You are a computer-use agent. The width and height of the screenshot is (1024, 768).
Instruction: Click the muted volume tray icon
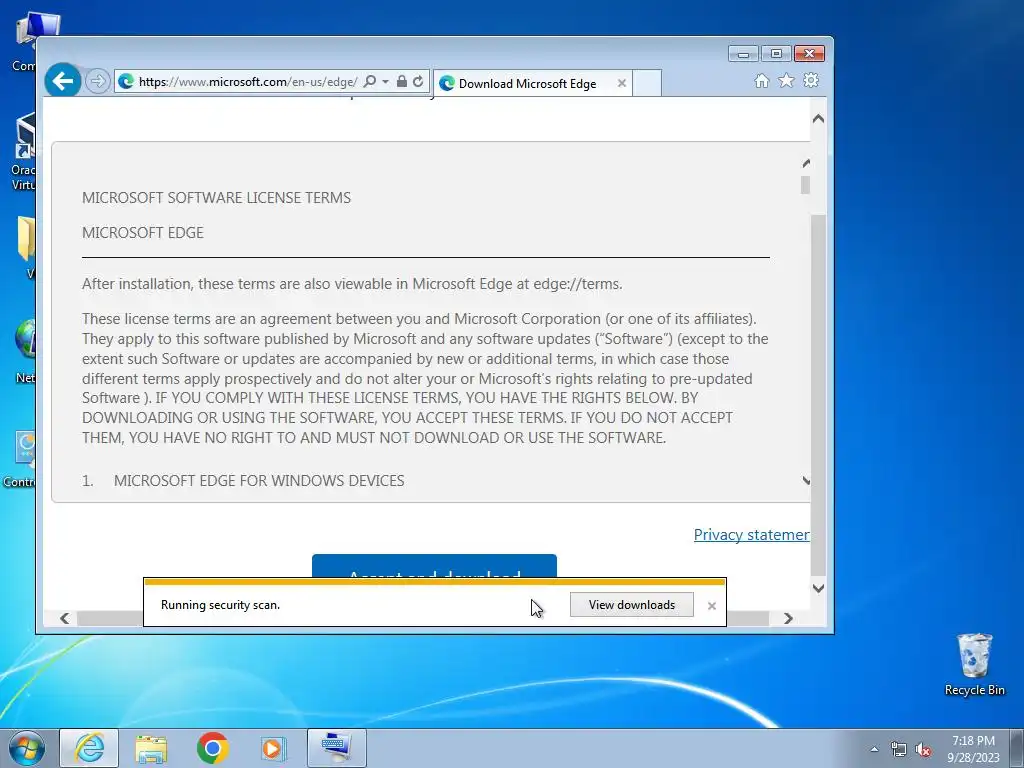pyautogui.click(x=923, y=750)
